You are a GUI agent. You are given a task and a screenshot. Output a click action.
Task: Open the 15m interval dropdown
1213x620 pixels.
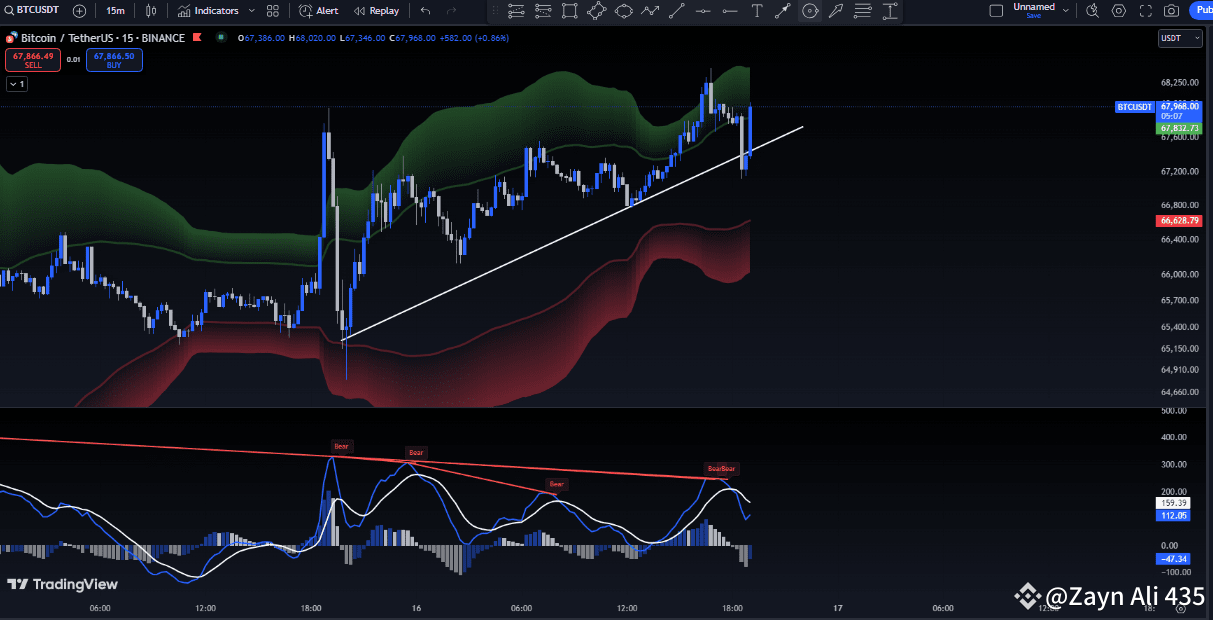click(x=115, y=11)
